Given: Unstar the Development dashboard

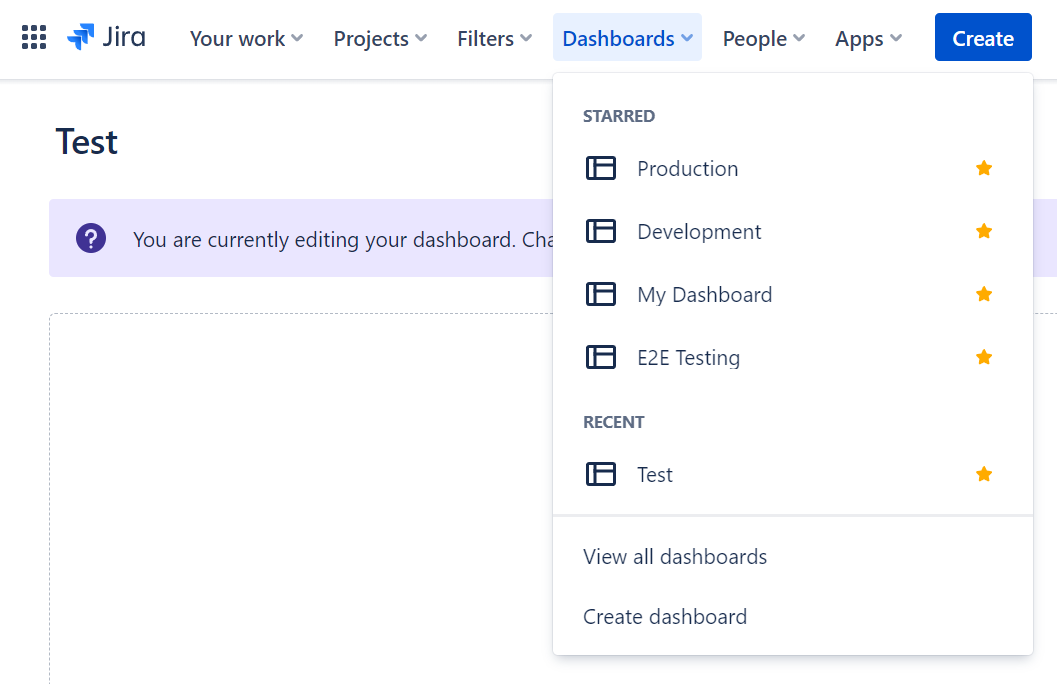Looking at the screenshot, I should [984, 231].
